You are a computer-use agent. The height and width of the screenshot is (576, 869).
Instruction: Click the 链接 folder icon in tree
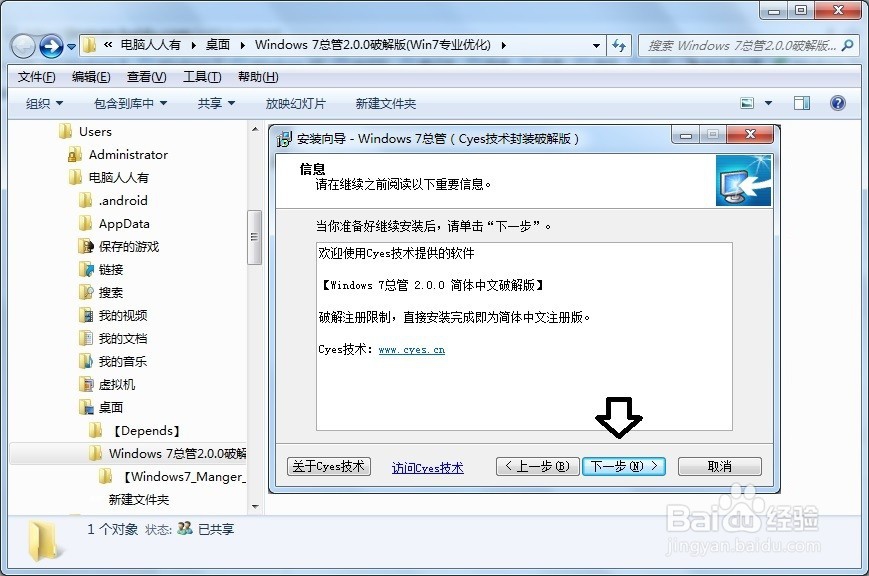tap(86, 270)
